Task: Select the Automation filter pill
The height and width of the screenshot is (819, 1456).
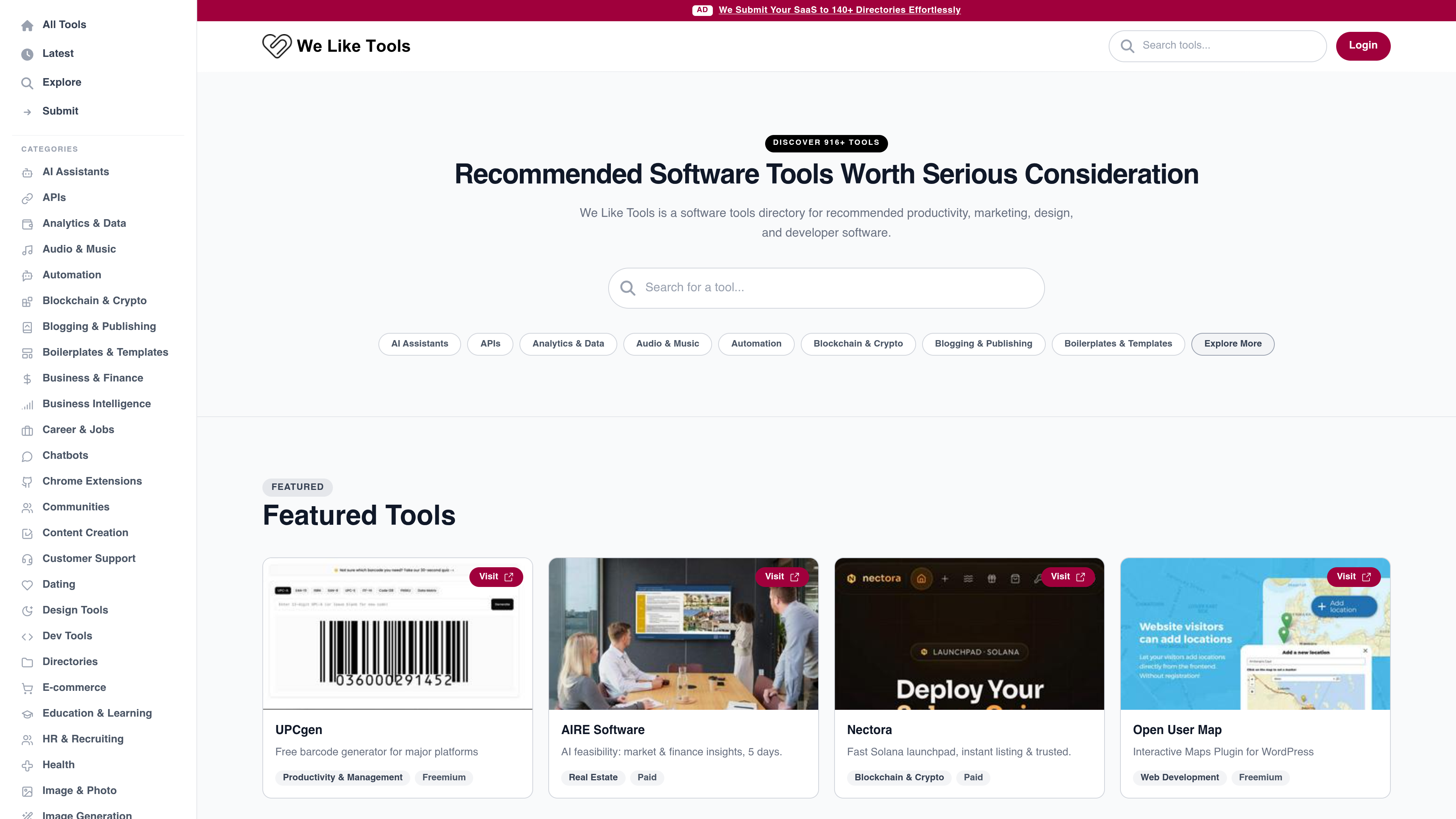Action: [x=756, y=344]
